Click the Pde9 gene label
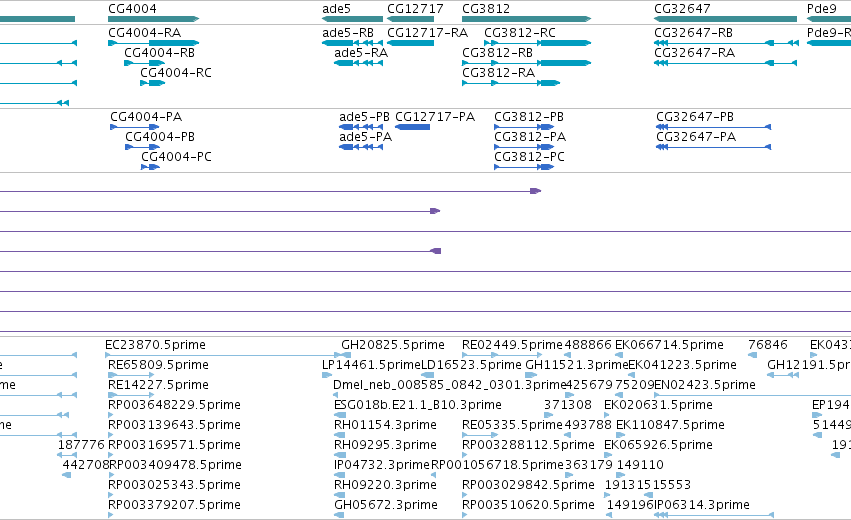 pyautogui.click(x=822, y=9)
